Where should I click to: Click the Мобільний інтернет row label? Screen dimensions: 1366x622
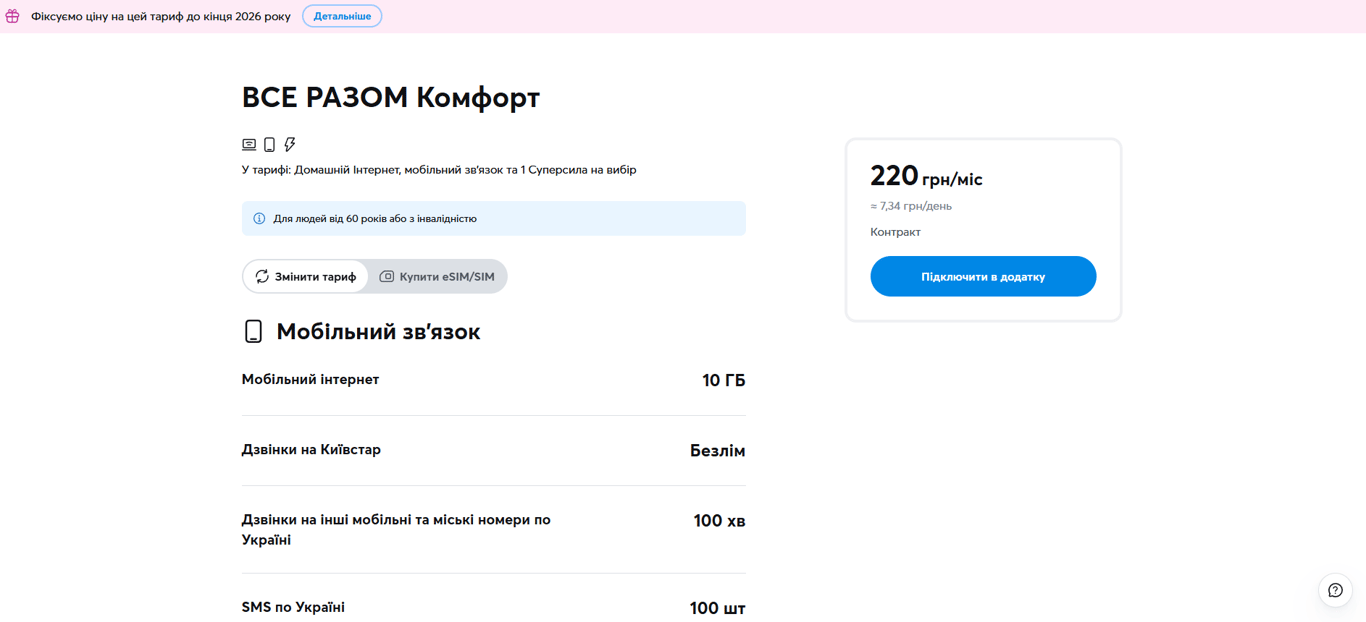coord(310,380)
